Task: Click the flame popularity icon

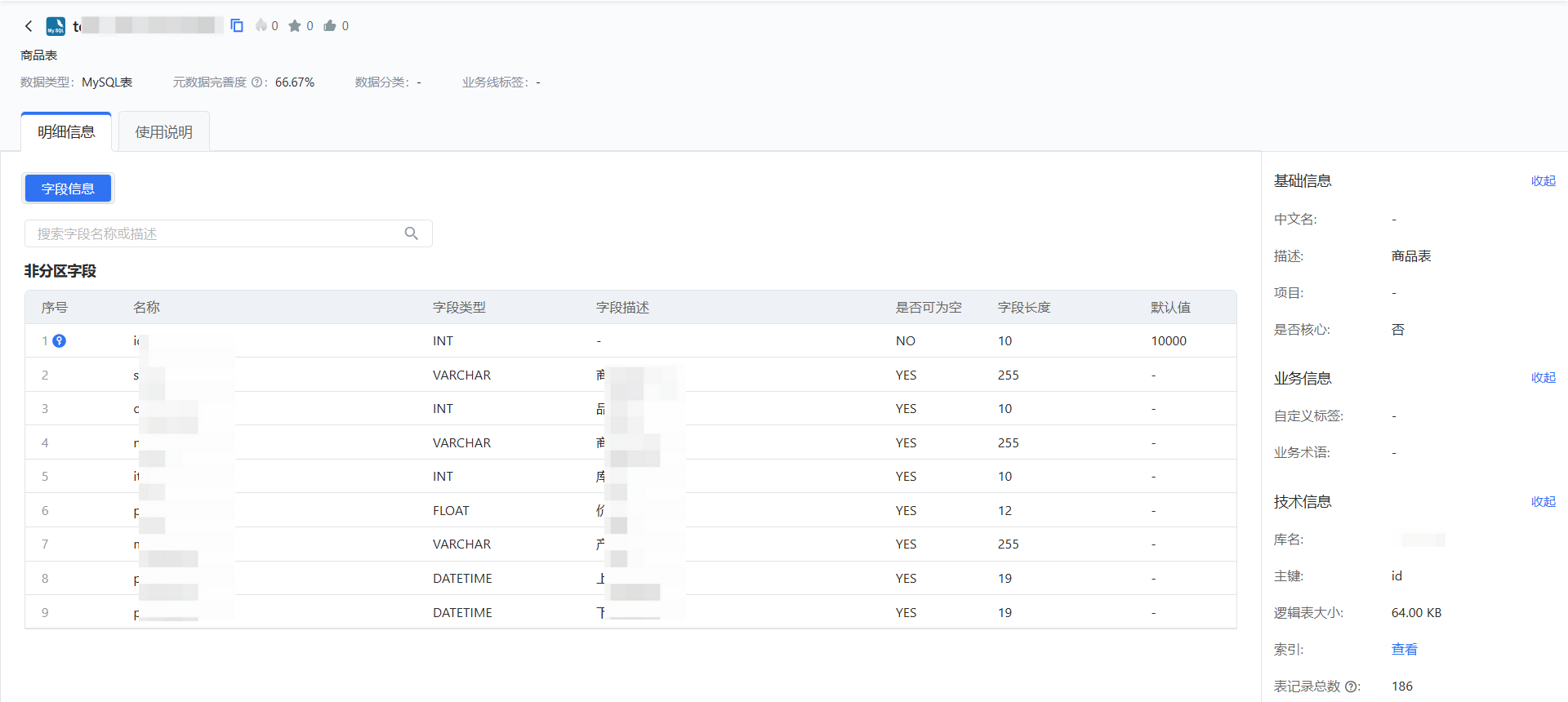Action: (x=261, y=26)
